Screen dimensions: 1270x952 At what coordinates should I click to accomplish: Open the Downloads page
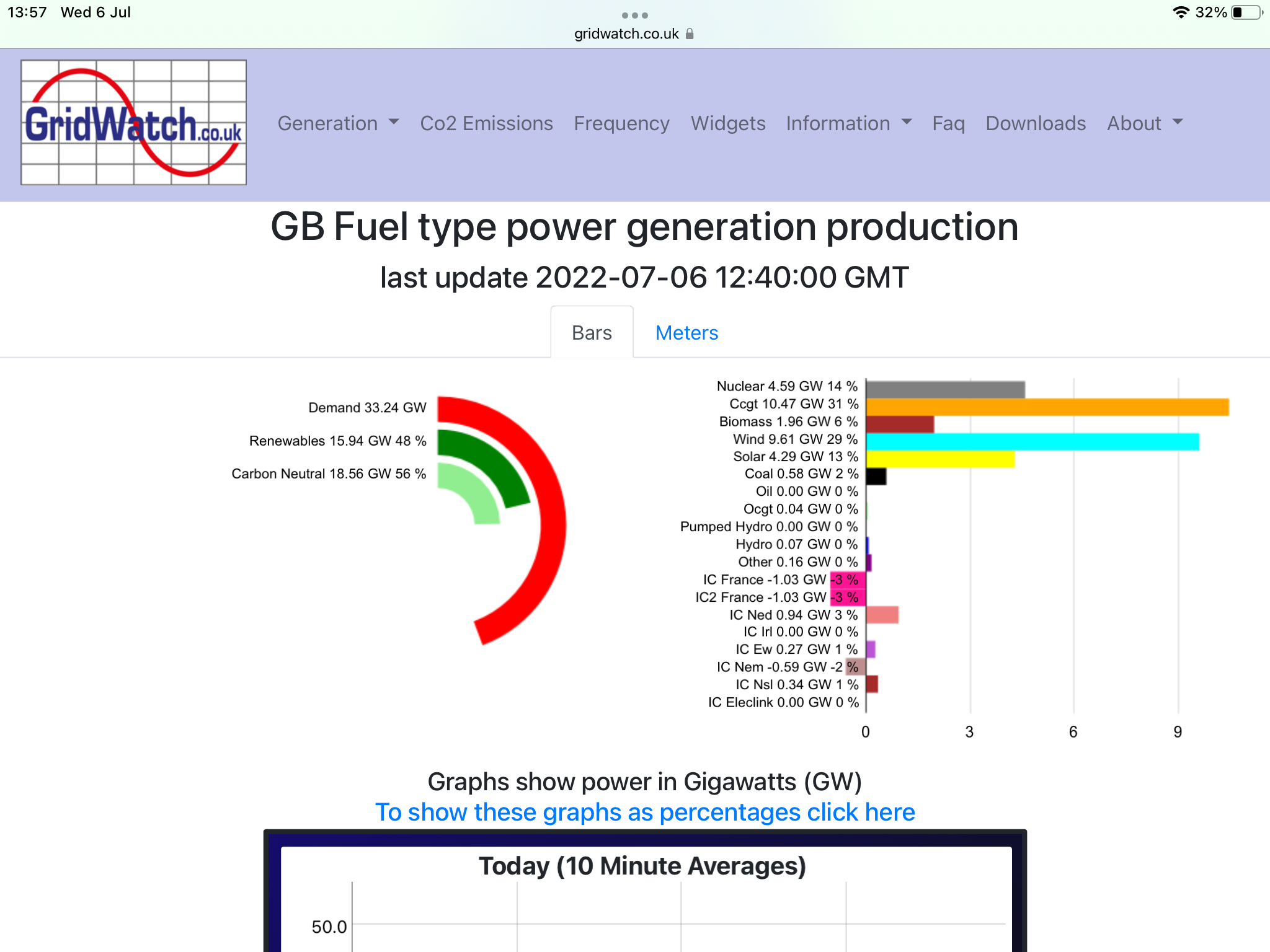(x=1036, y=123)
